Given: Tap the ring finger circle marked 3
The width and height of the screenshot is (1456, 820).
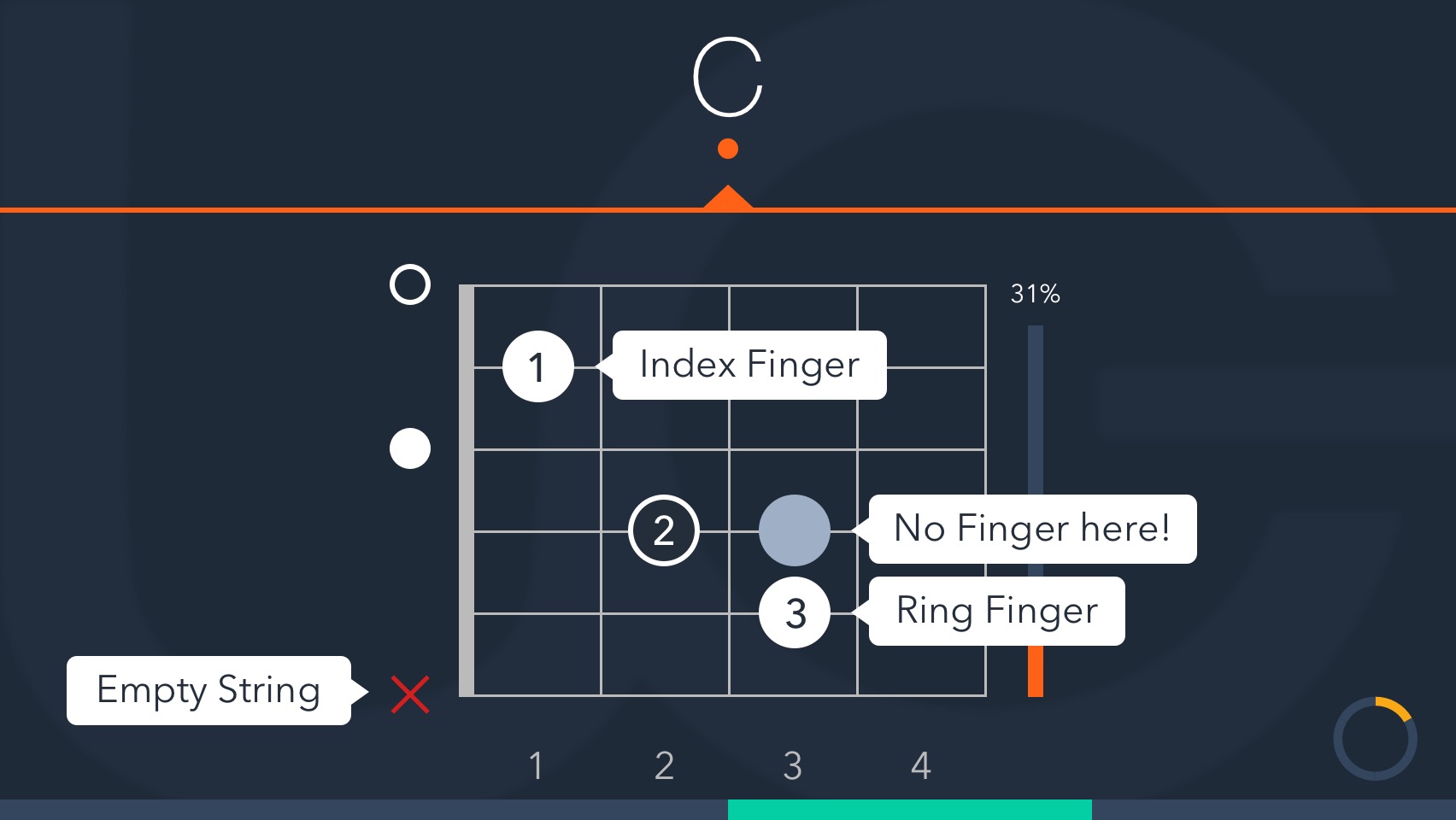Looking at the screenshot, I should tap(795, 612).
